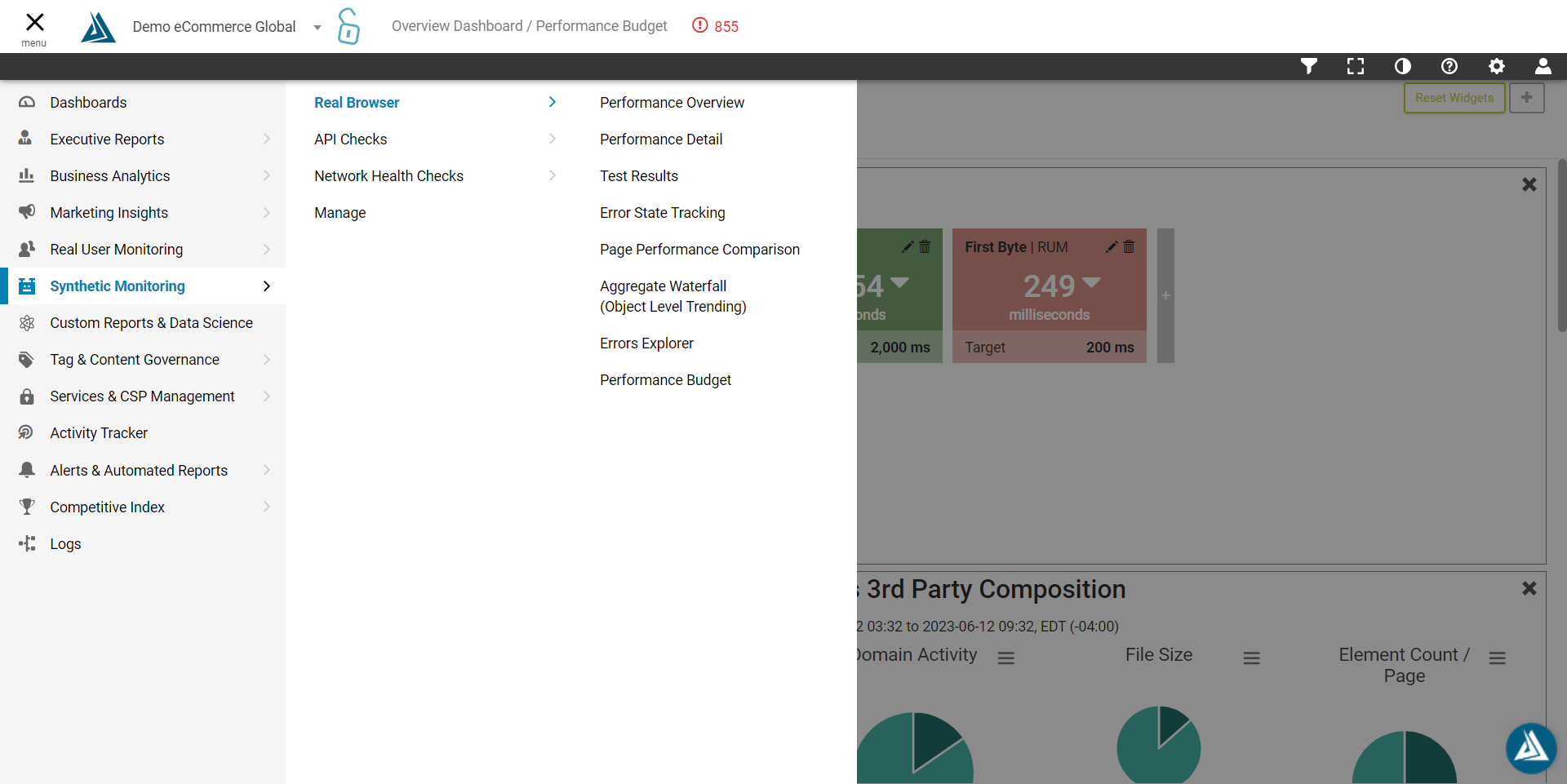The width and height of the screenshot is (1567, 784).
Task: Click the floating chat logo button
Action: pyautogui.click(x=1531, y=748)
